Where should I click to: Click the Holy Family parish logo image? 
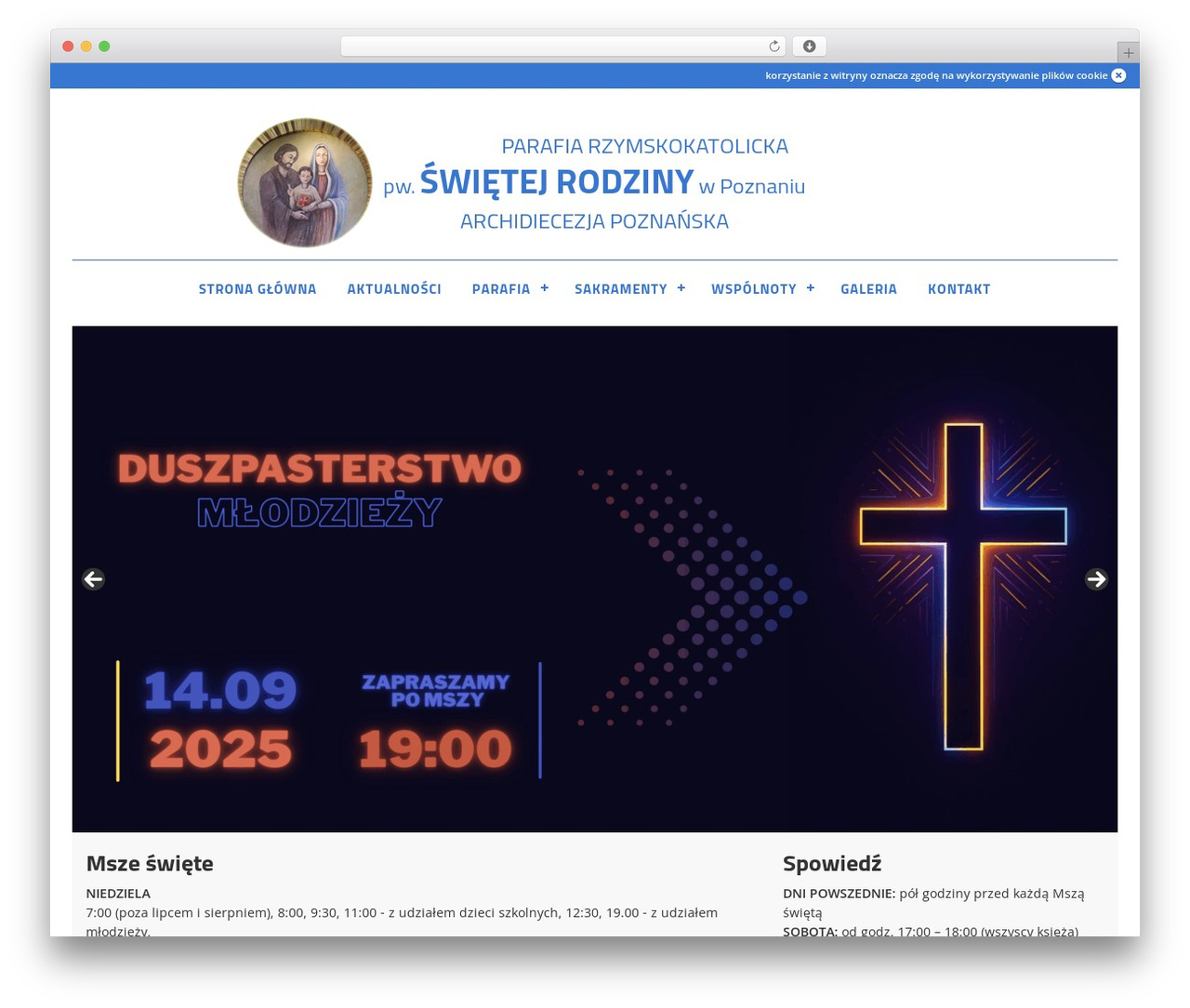pyautogui.click(x=305, y=182)
